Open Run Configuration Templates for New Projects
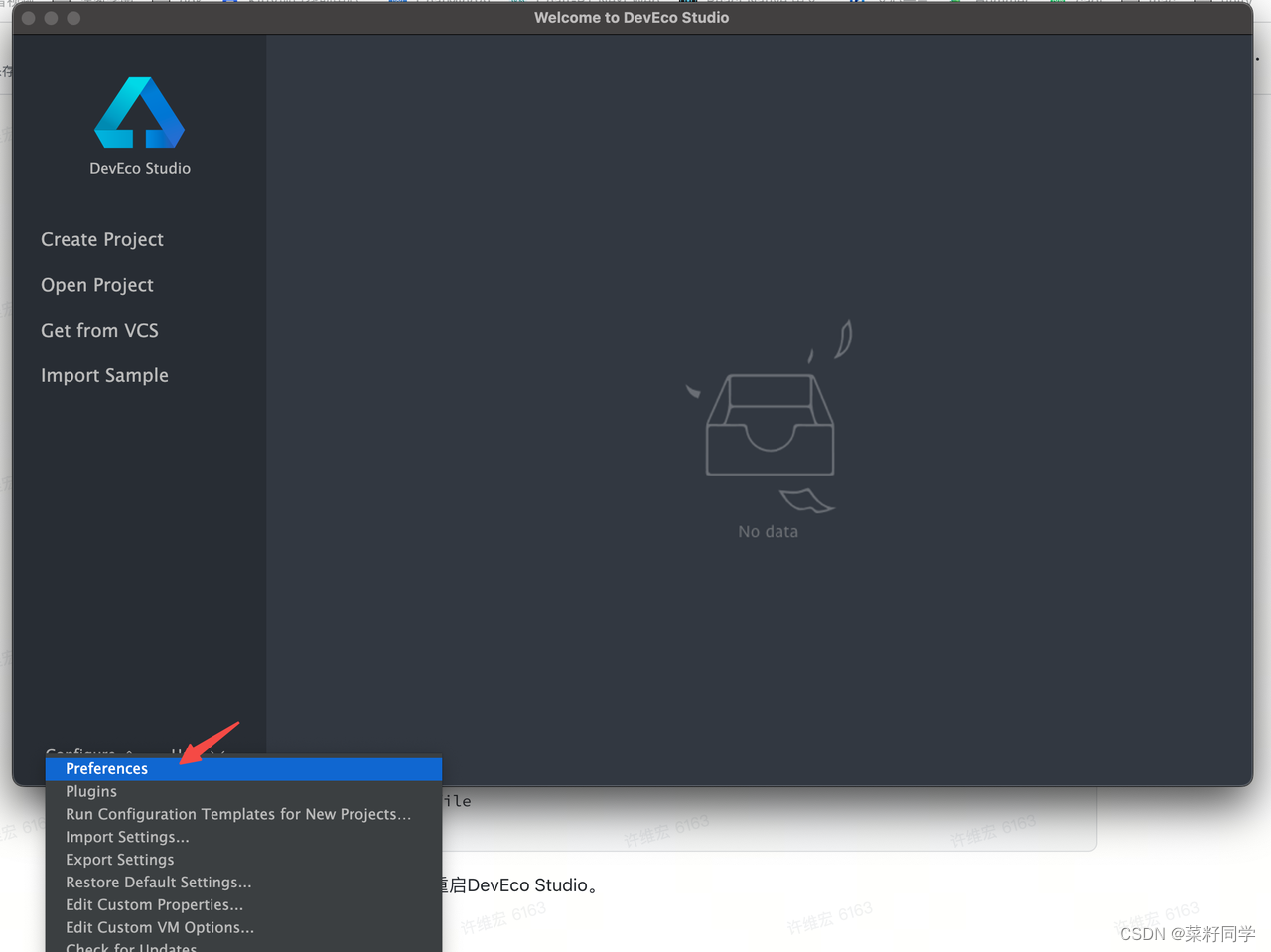This screenshot has width=1271, height=952. click(x=243, y=814)
